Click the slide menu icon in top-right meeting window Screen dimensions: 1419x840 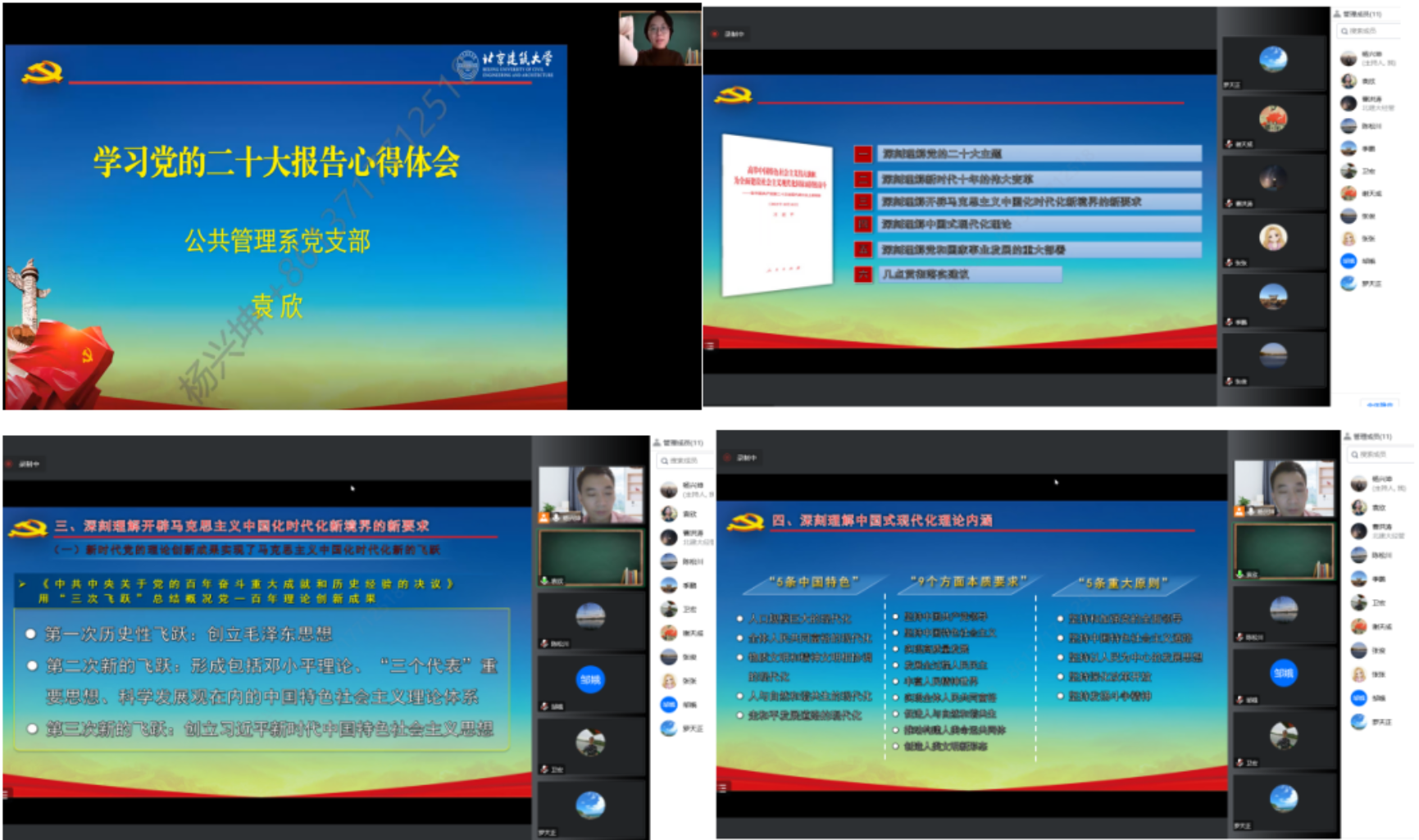(710, 346)
